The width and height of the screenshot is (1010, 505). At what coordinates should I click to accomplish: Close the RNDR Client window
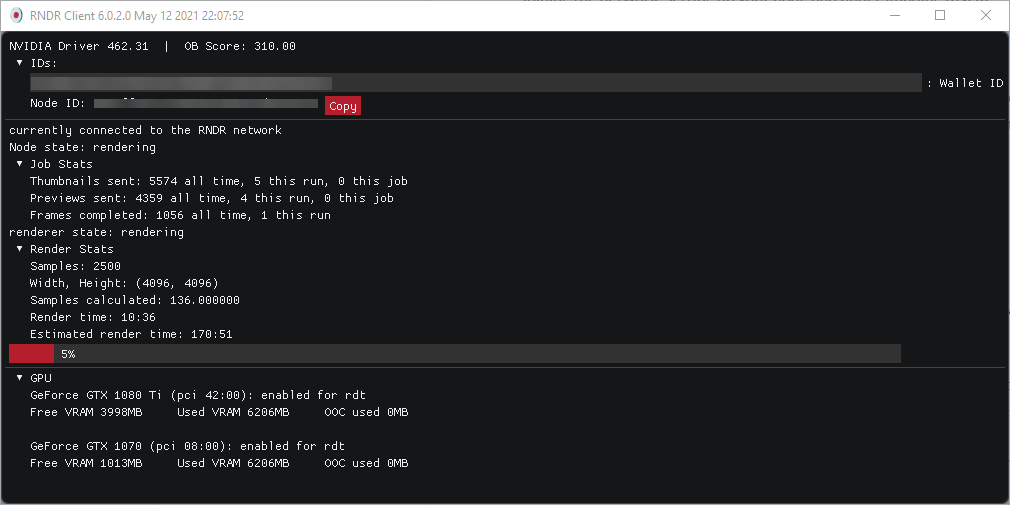[x=986, y=15]
